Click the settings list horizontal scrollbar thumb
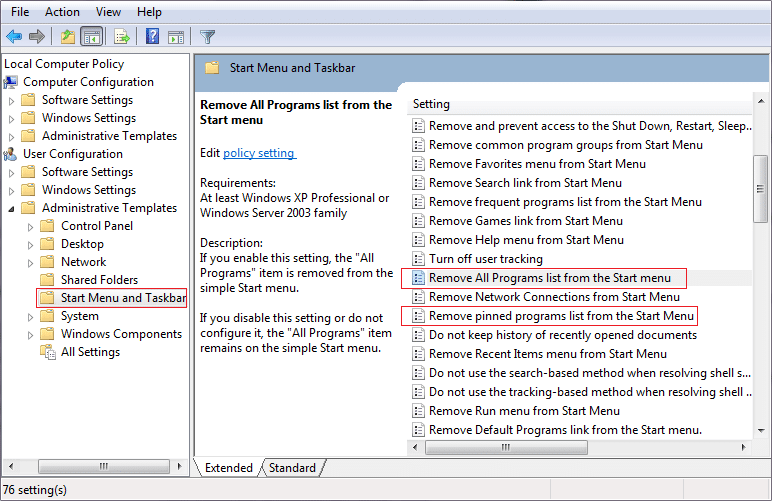Screen dimensions: 772x501 click(506, 447)
